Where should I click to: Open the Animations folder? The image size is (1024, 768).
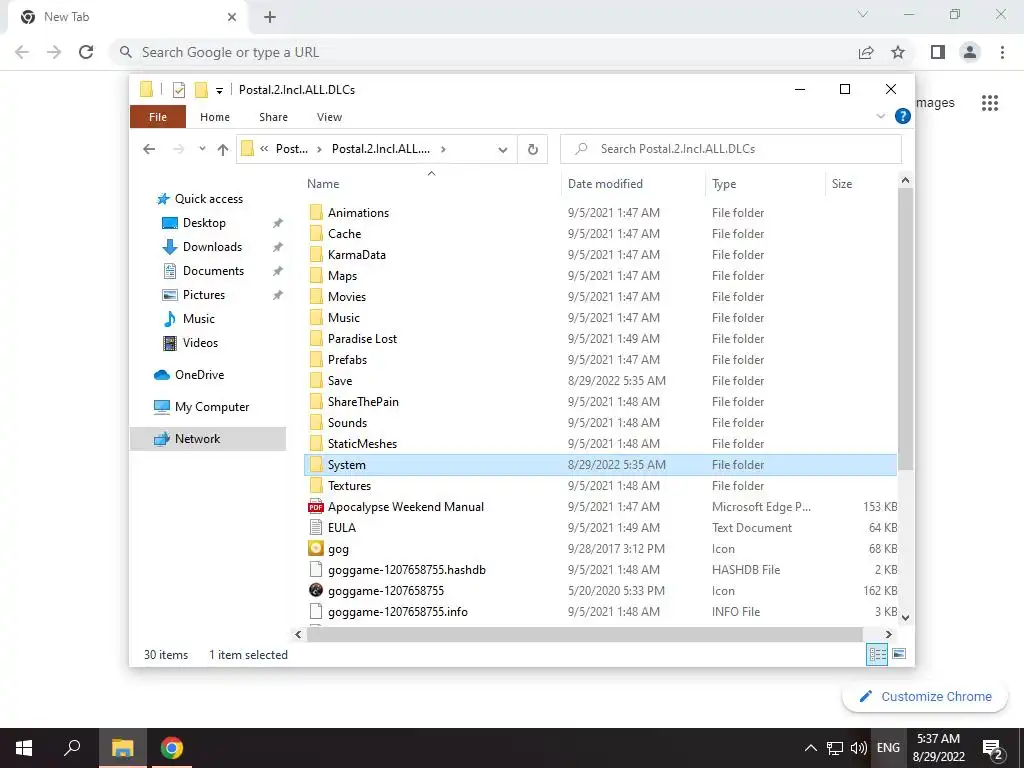point(358,212)
